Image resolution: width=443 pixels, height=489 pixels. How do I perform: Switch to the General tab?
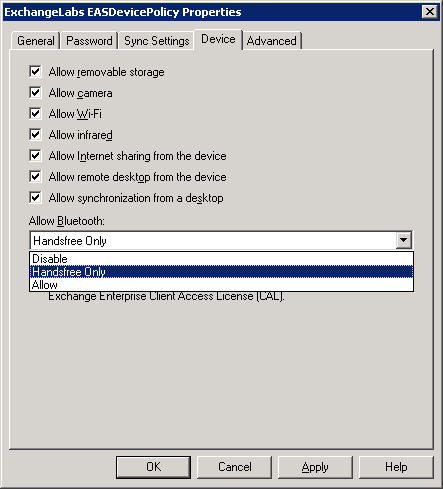(x=36, y=41)
